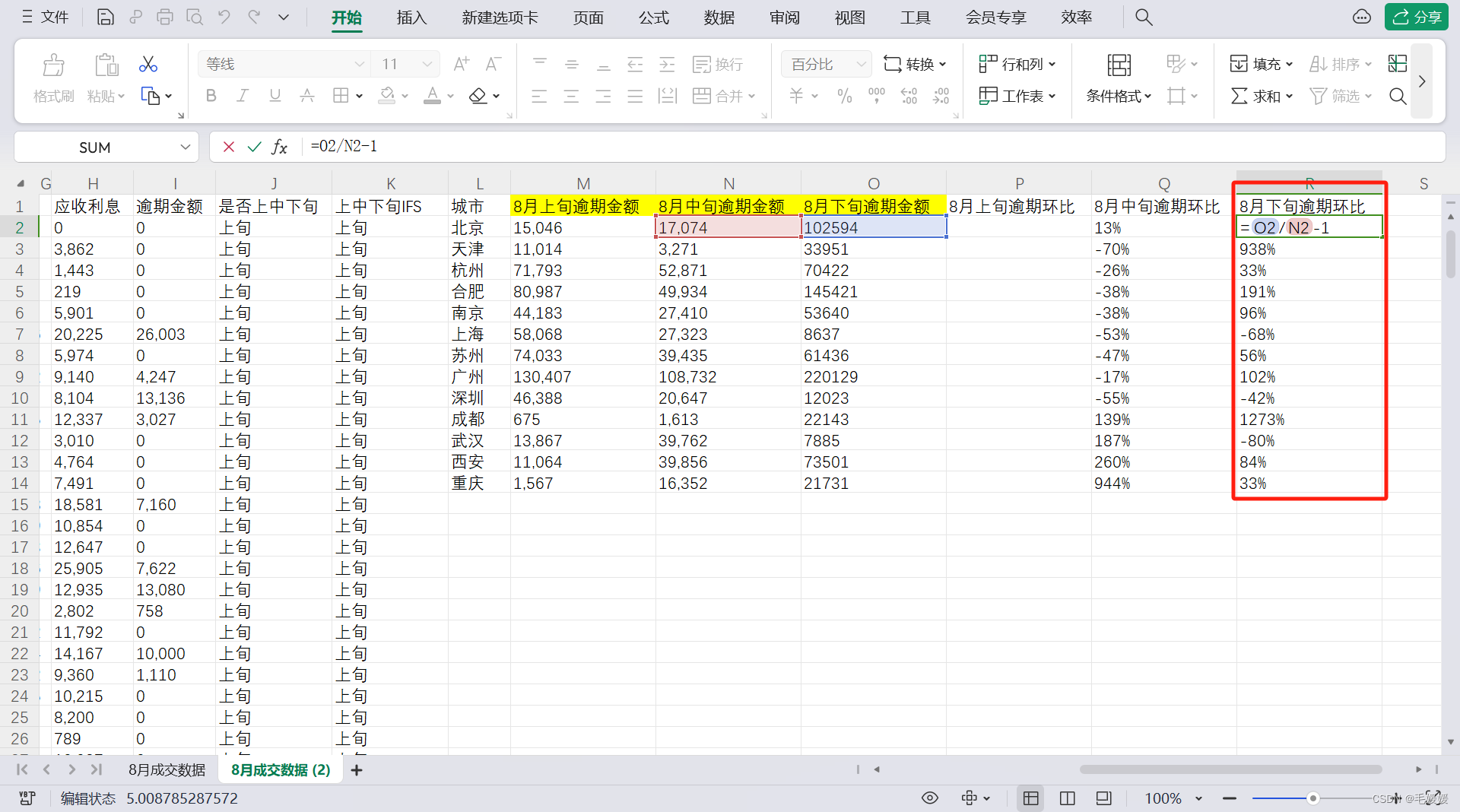Click the Undo arrow
The image size is (1460, 812).
(x=224, y=17)
